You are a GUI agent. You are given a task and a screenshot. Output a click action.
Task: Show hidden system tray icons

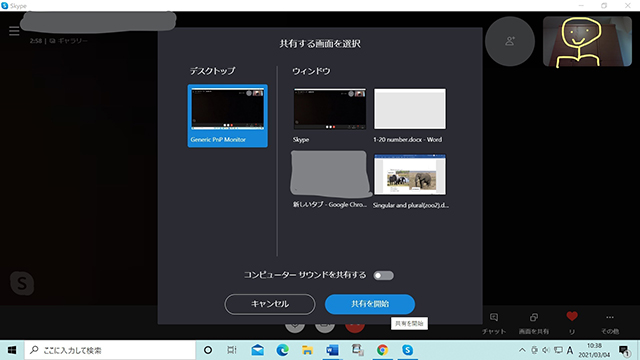pos(522,350)
